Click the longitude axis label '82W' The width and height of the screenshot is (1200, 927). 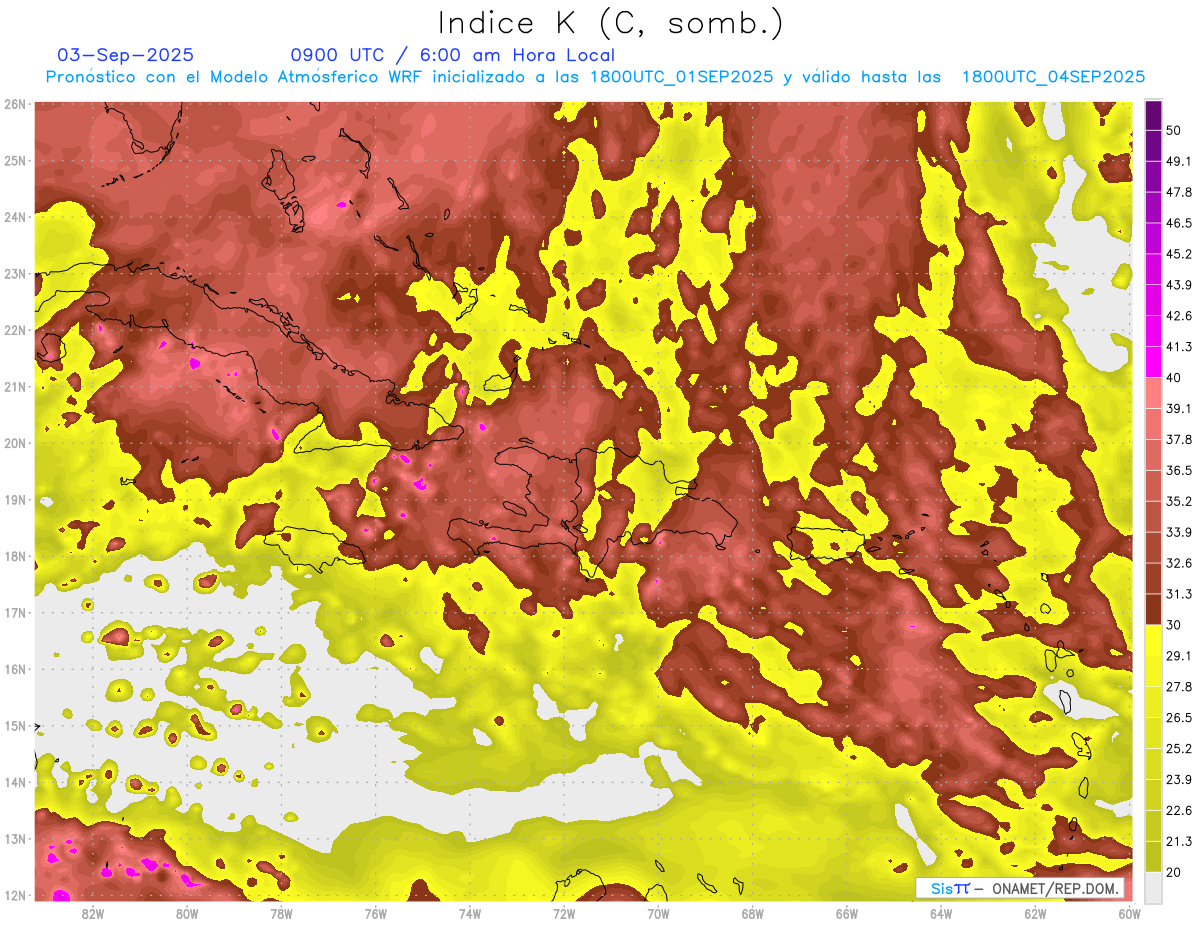93,913
